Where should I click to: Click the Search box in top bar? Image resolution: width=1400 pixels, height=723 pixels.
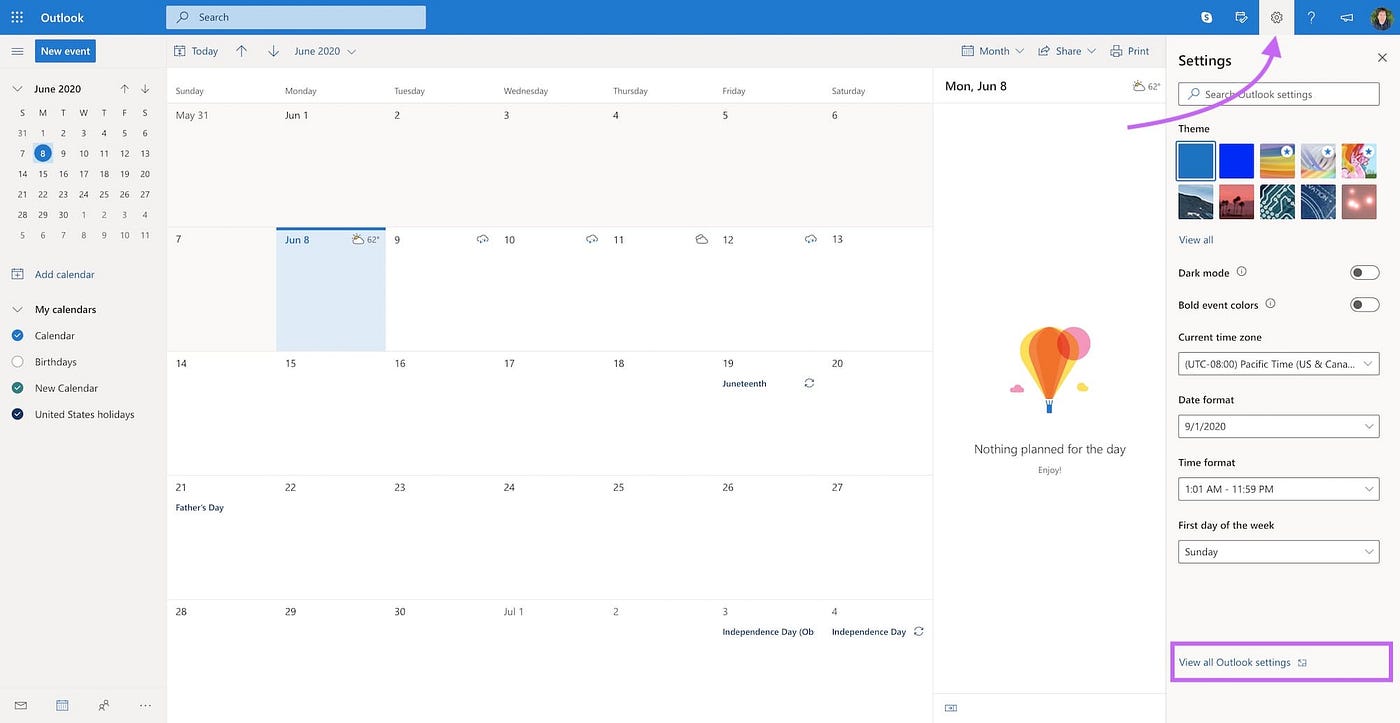tap(296, 17)
